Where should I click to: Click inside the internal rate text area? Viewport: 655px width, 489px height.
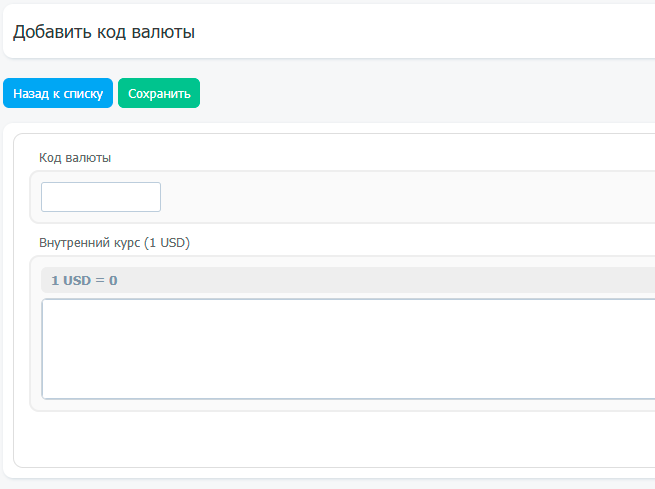coord(340,348)
